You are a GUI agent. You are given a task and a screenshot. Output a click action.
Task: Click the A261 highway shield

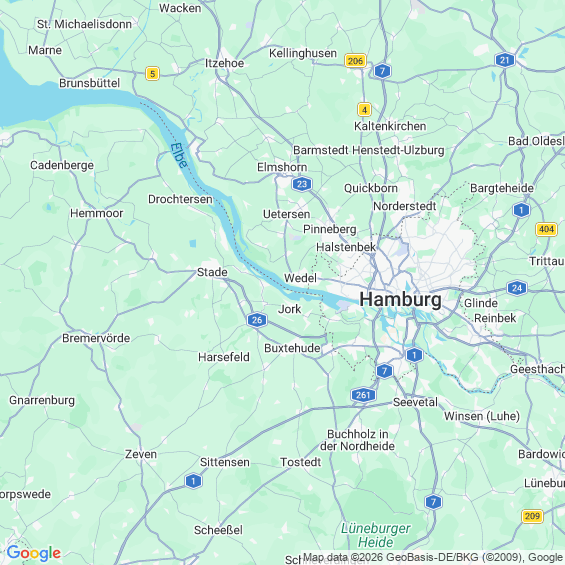tap(363, 395)
